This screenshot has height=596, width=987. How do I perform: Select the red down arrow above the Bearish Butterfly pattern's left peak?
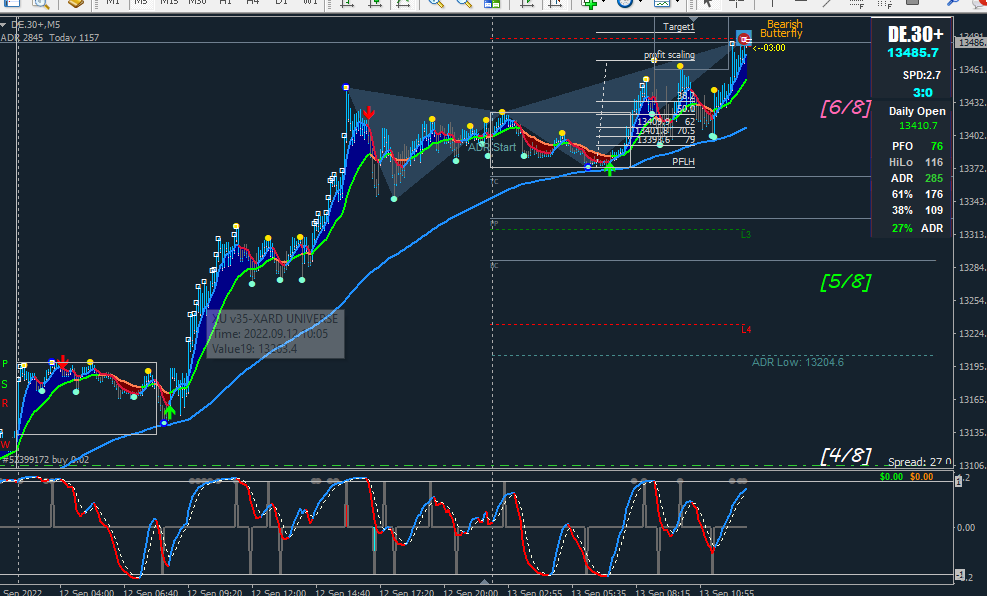click(369, 113)
